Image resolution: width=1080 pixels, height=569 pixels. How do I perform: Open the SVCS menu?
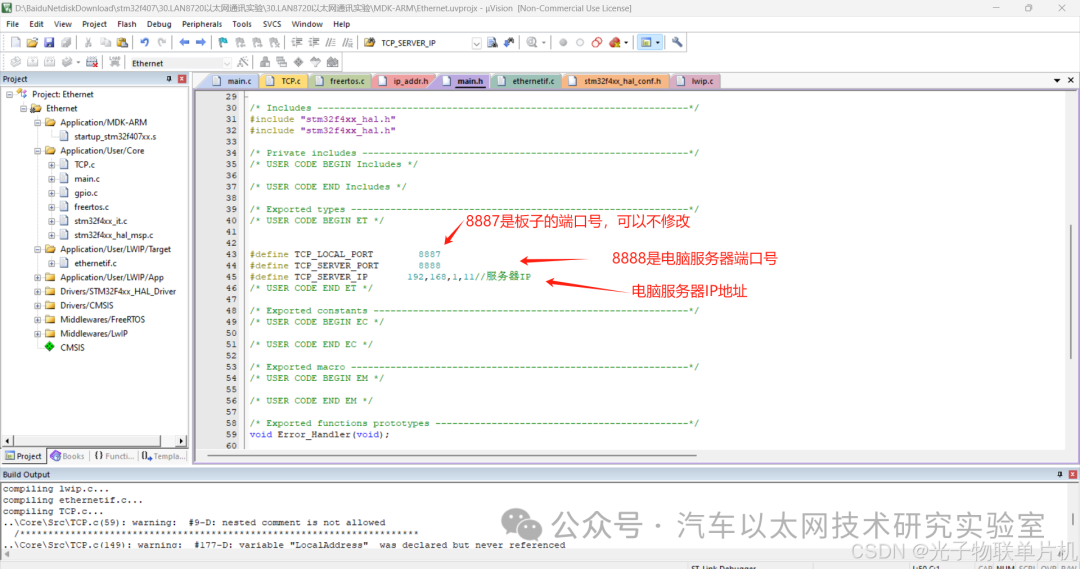[x=272, y=24]
